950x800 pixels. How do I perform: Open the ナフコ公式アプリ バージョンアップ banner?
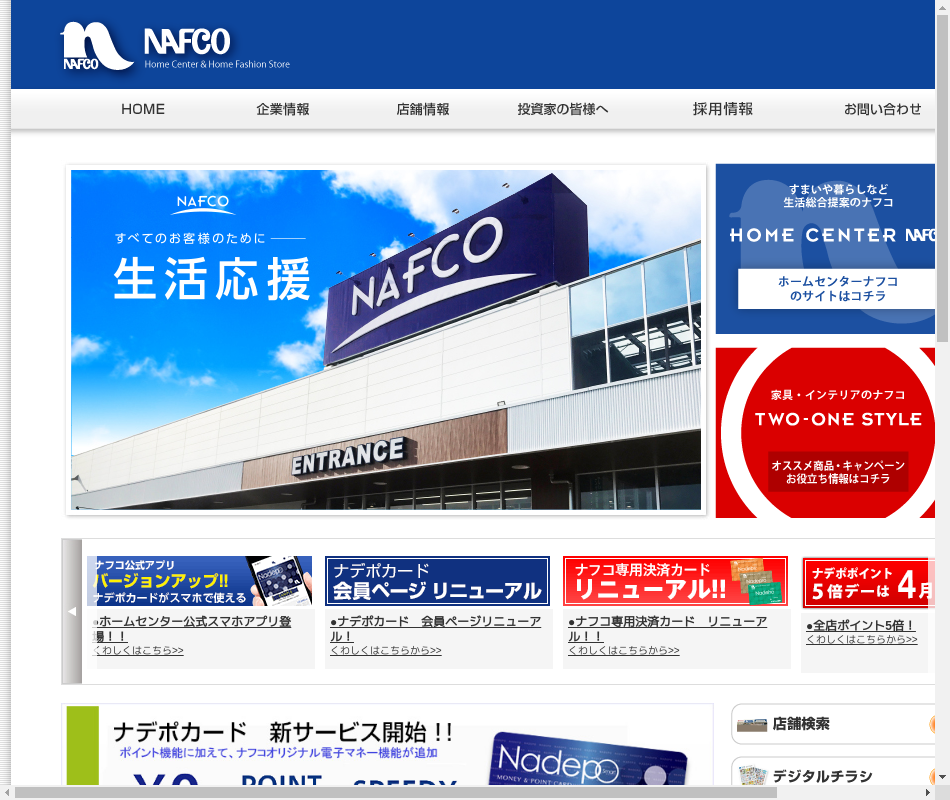click(x=199, y=581)
